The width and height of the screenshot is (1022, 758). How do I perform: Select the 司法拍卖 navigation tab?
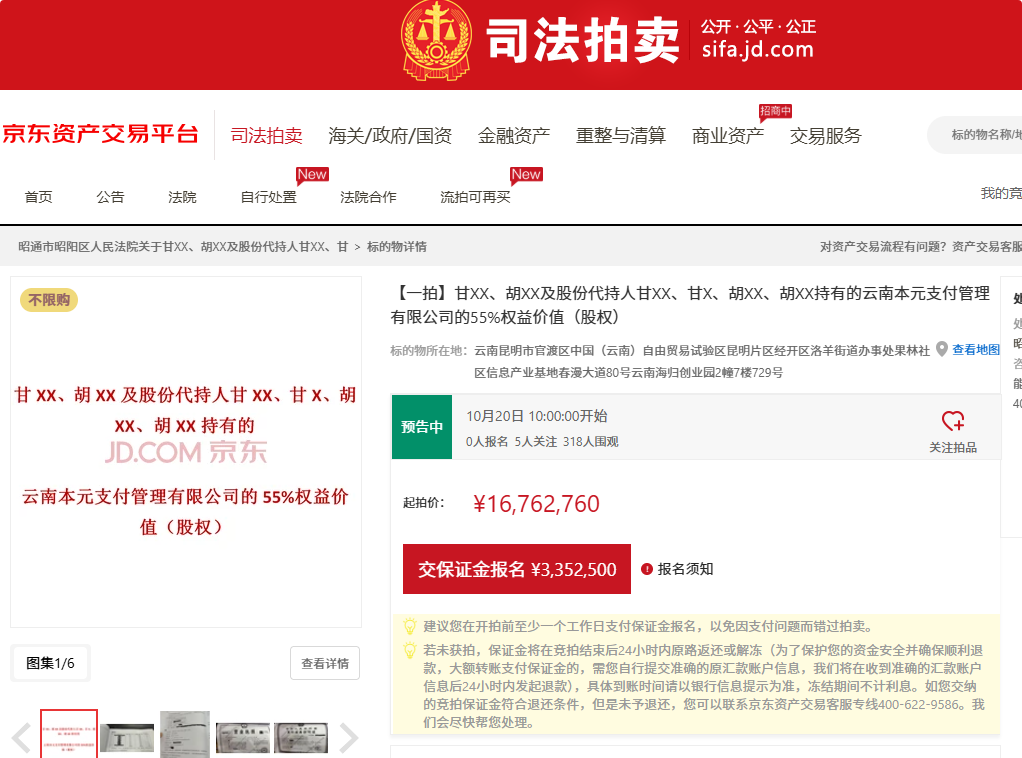[267, 136]
